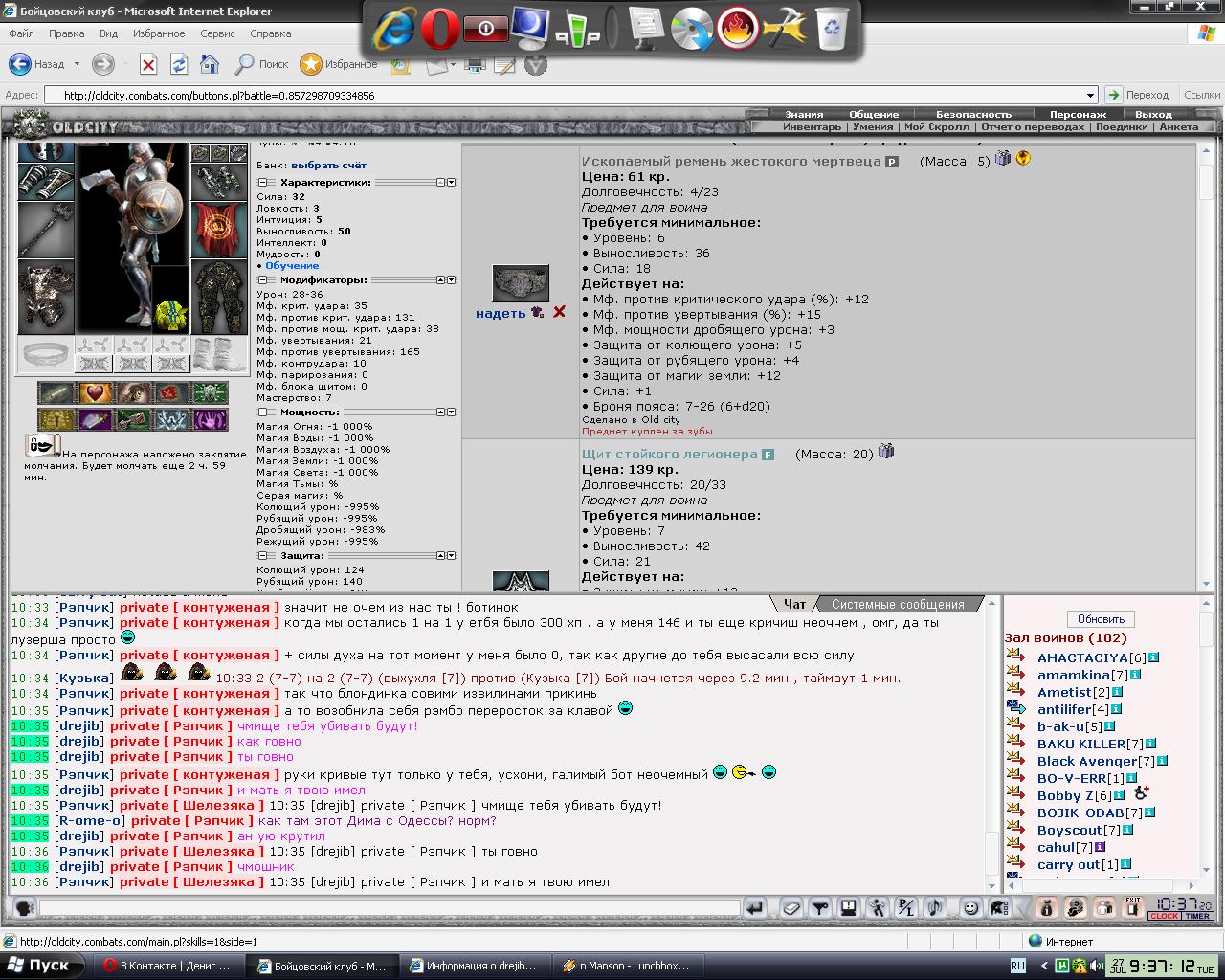Click the hand with coin icon

pos(1076,907)
